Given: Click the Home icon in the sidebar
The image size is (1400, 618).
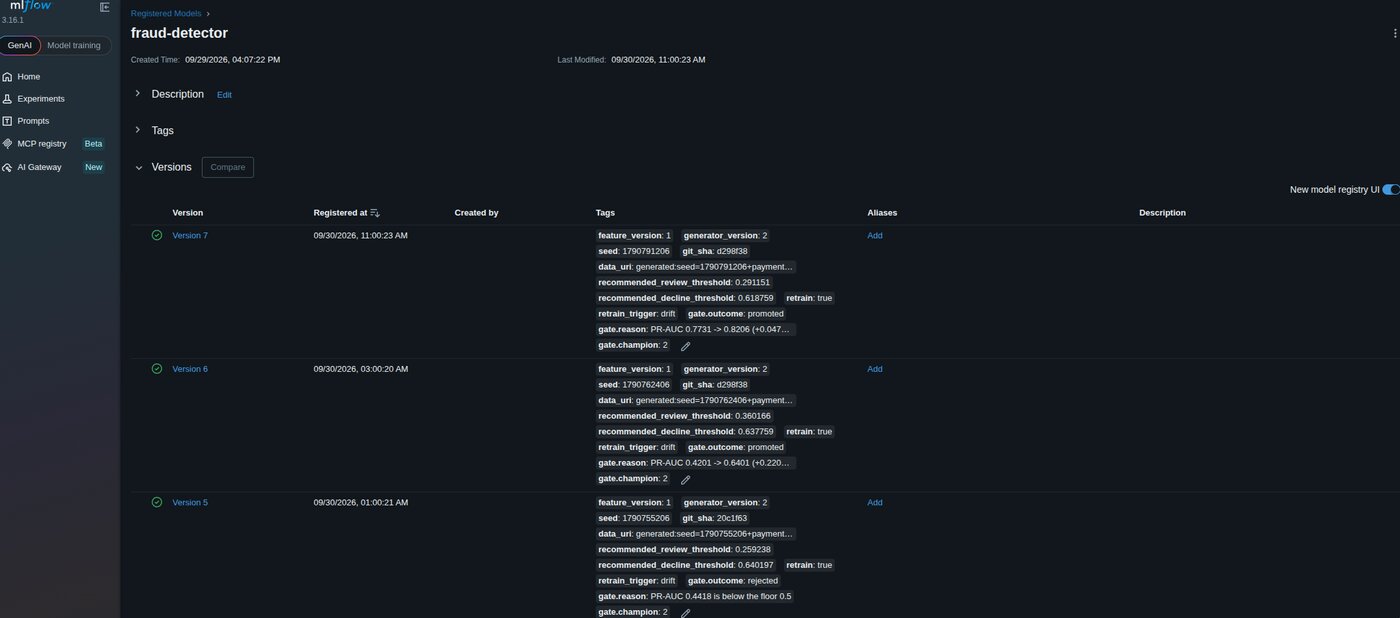Looking at the screenshot, I should coord(7,77).
